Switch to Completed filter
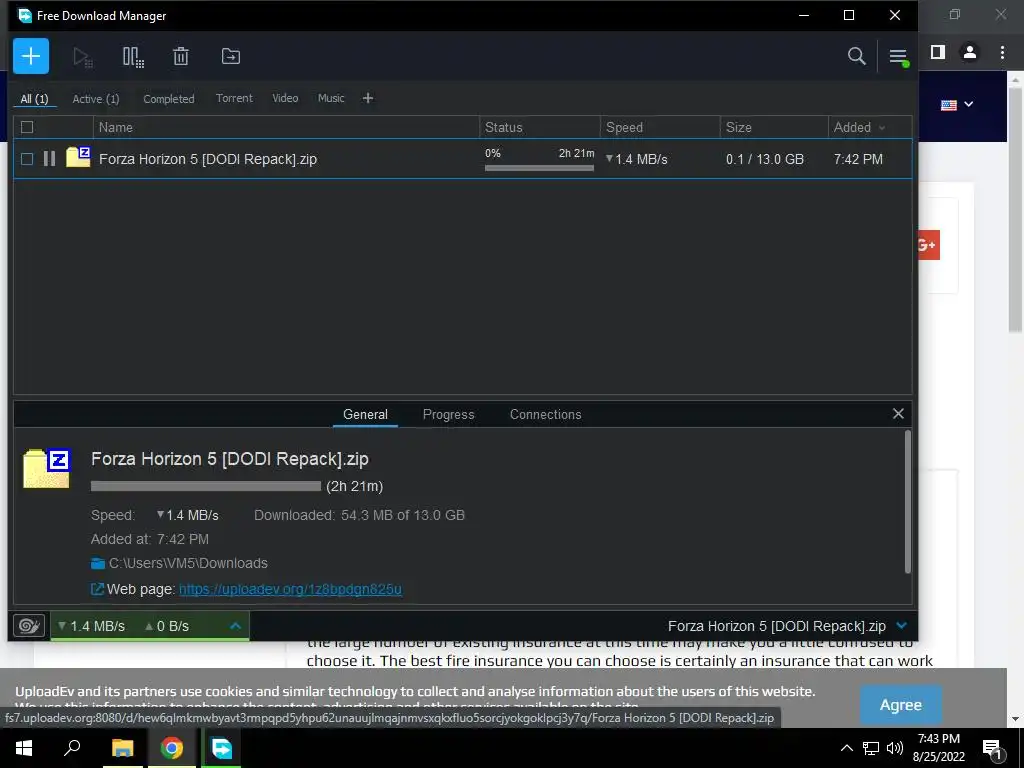The height and width of the screenshot is (768, 1024). pyautogui.click(x=168, y=99)
